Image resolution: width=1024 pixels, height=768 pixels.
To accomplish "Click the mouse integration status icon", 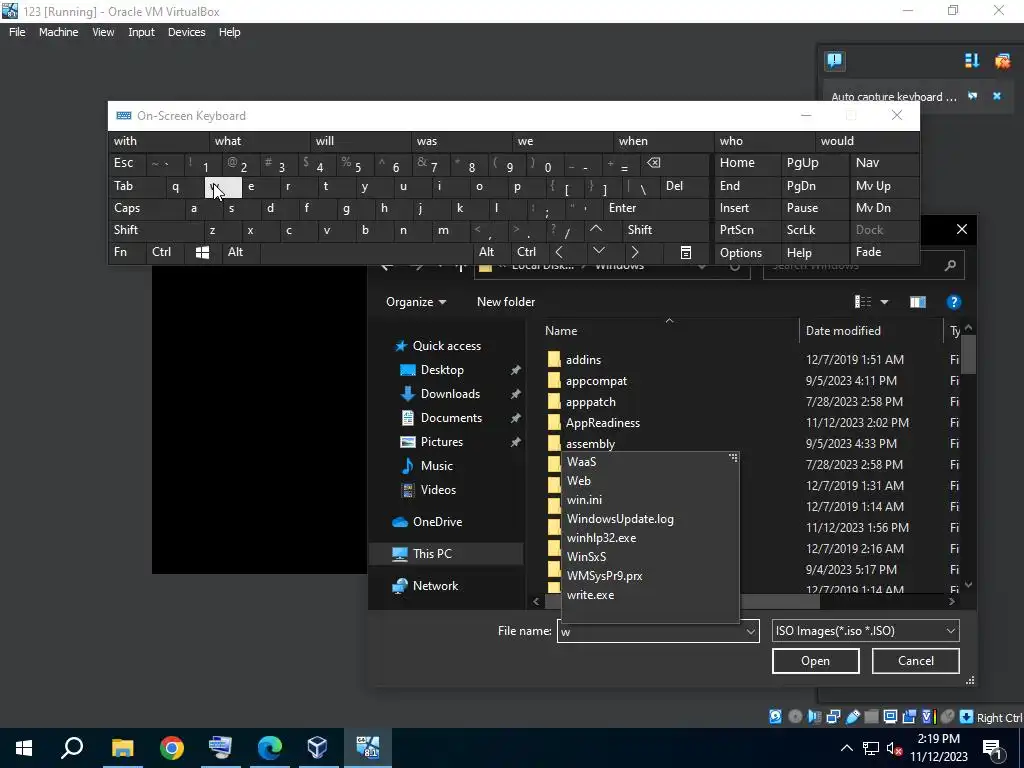I will click(x=947, y=716).
